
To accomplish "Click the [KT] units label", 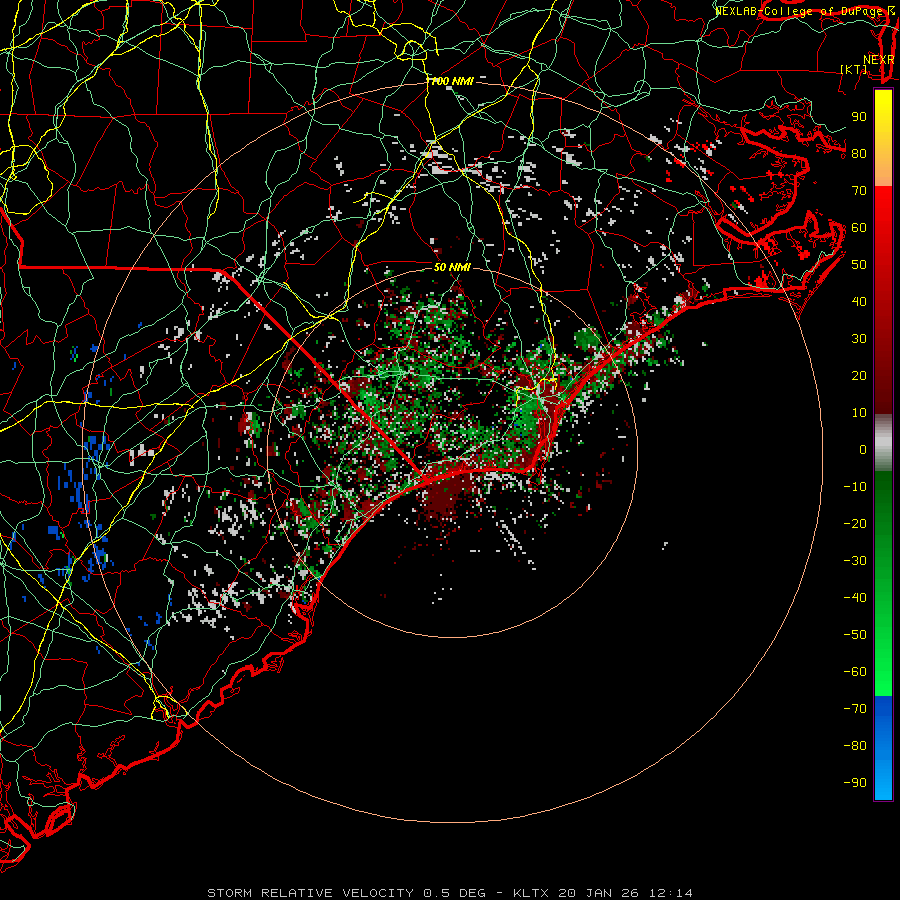I will [x=854, y=69].
